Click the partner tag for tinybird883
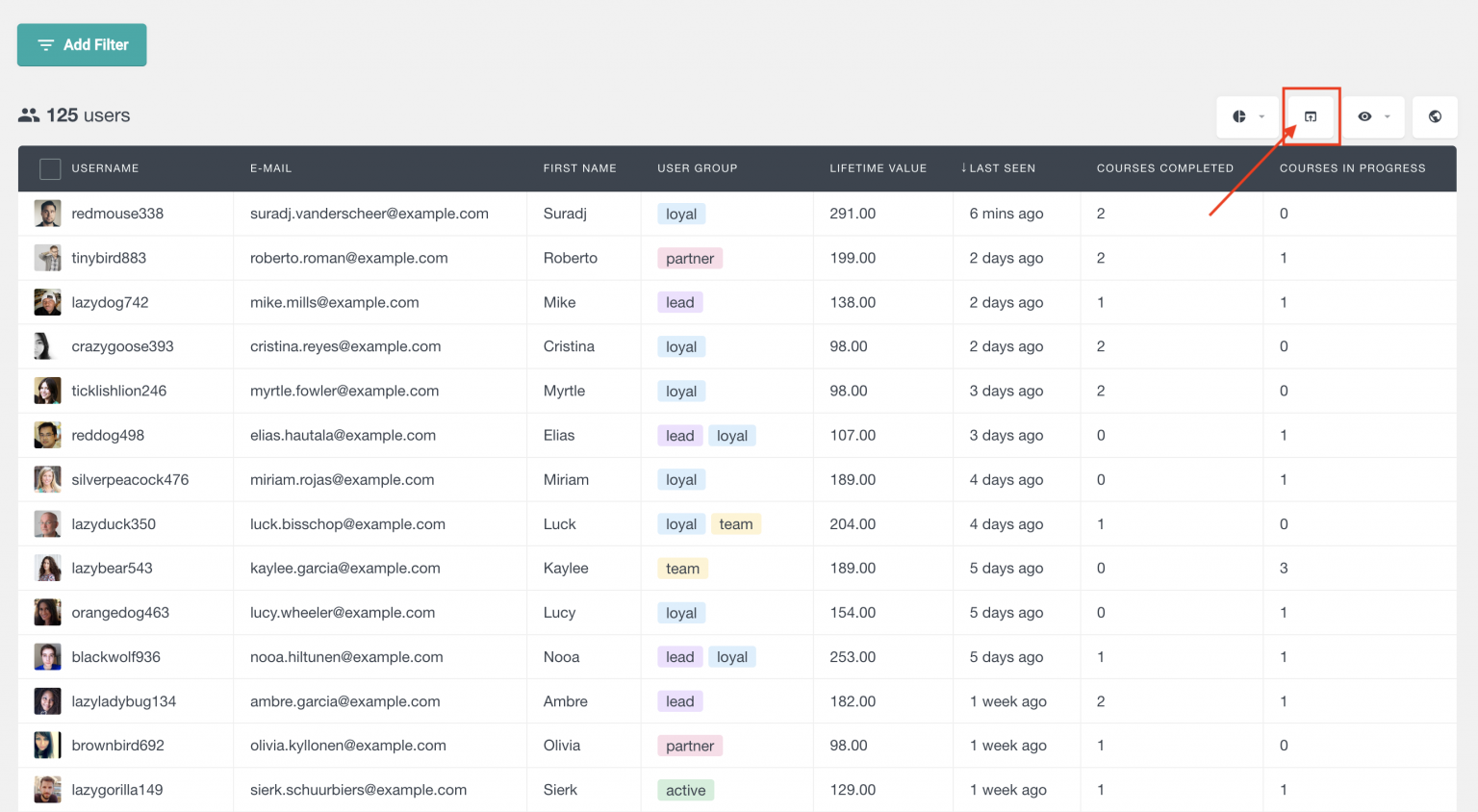 690,259
